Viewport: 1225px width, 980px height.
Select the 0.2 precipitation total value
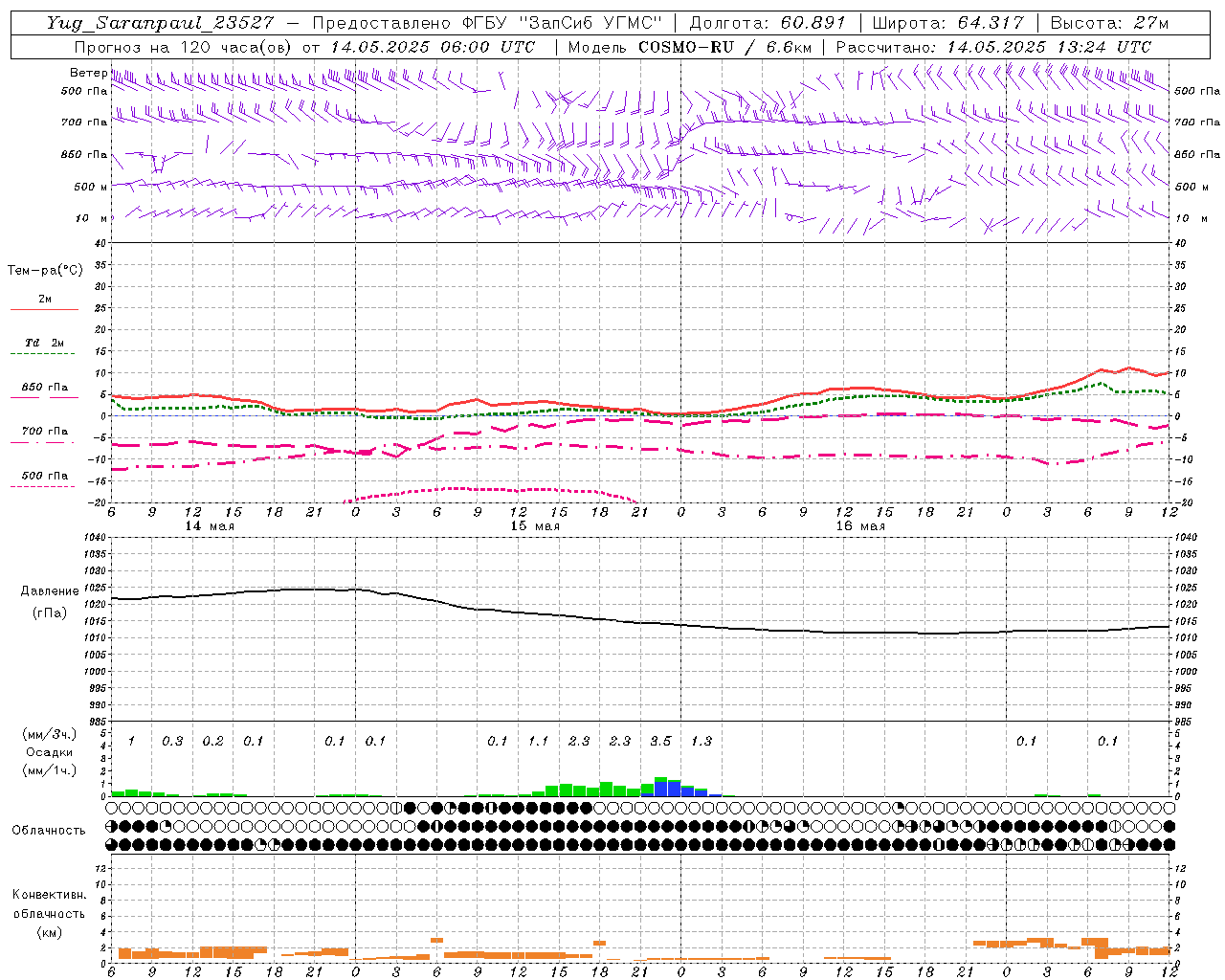[x=213, y=741]
